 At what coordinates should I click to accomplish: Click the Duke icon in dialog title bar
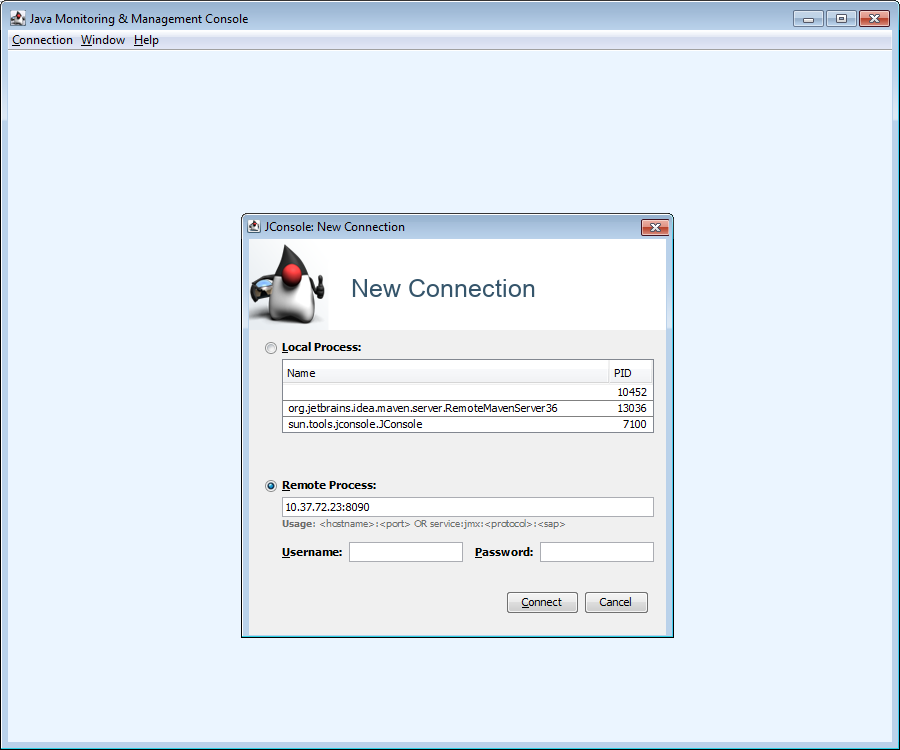coord(254,226)
